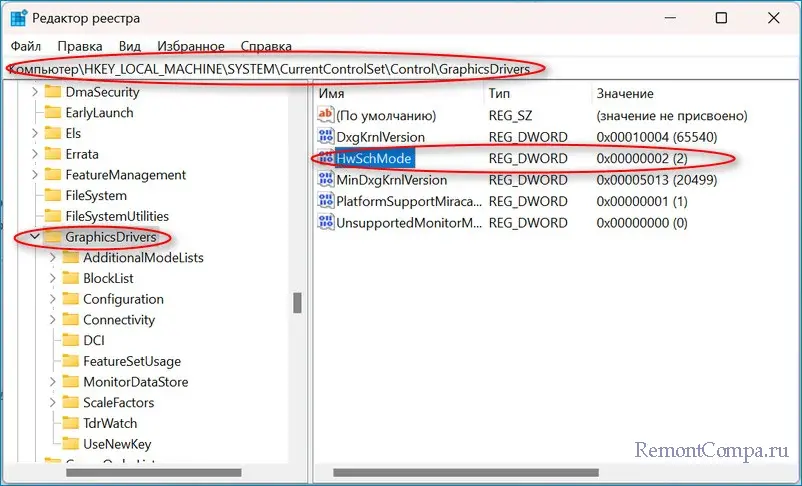Click the UnsupportedMonitorM value icon

325,222
